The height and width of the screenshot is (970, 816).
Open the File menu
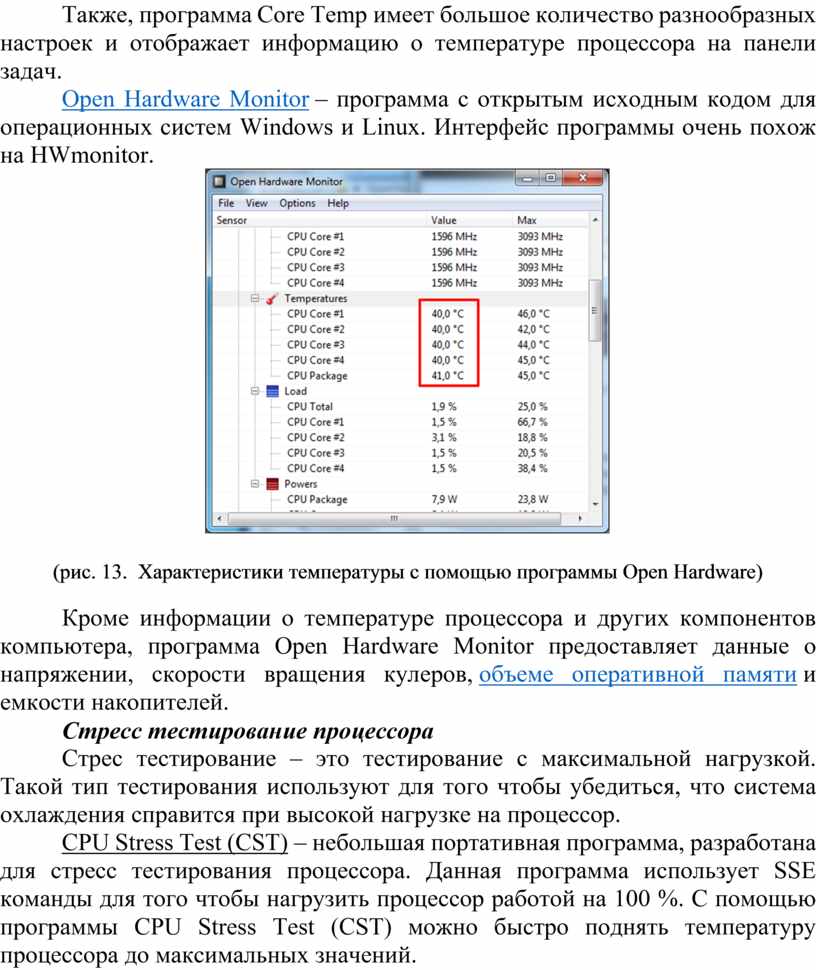[x=226, y=203]
